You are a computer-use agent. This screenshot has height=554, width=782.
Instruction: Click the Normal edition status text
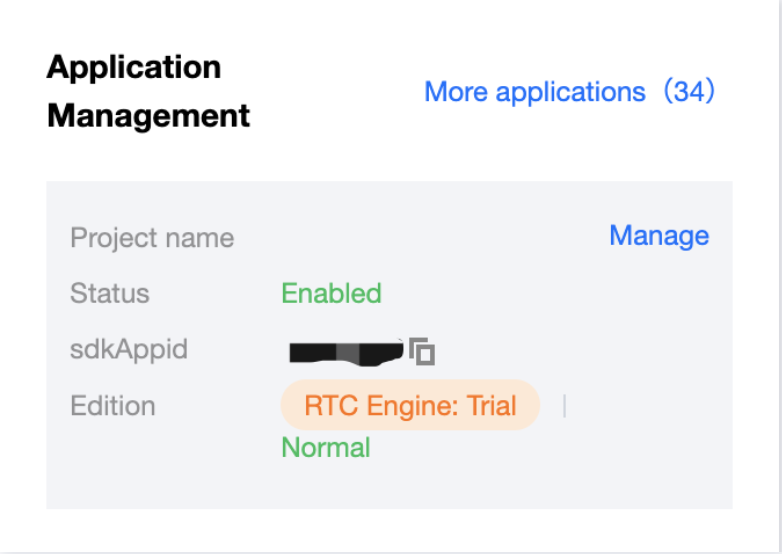click(326, 447)
